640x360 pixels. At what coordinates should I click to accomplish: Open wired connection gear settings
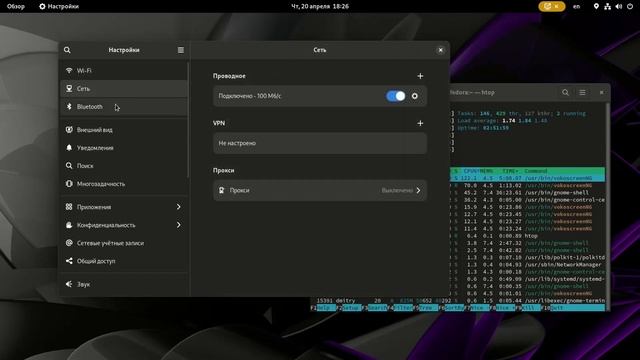(415, 96)
